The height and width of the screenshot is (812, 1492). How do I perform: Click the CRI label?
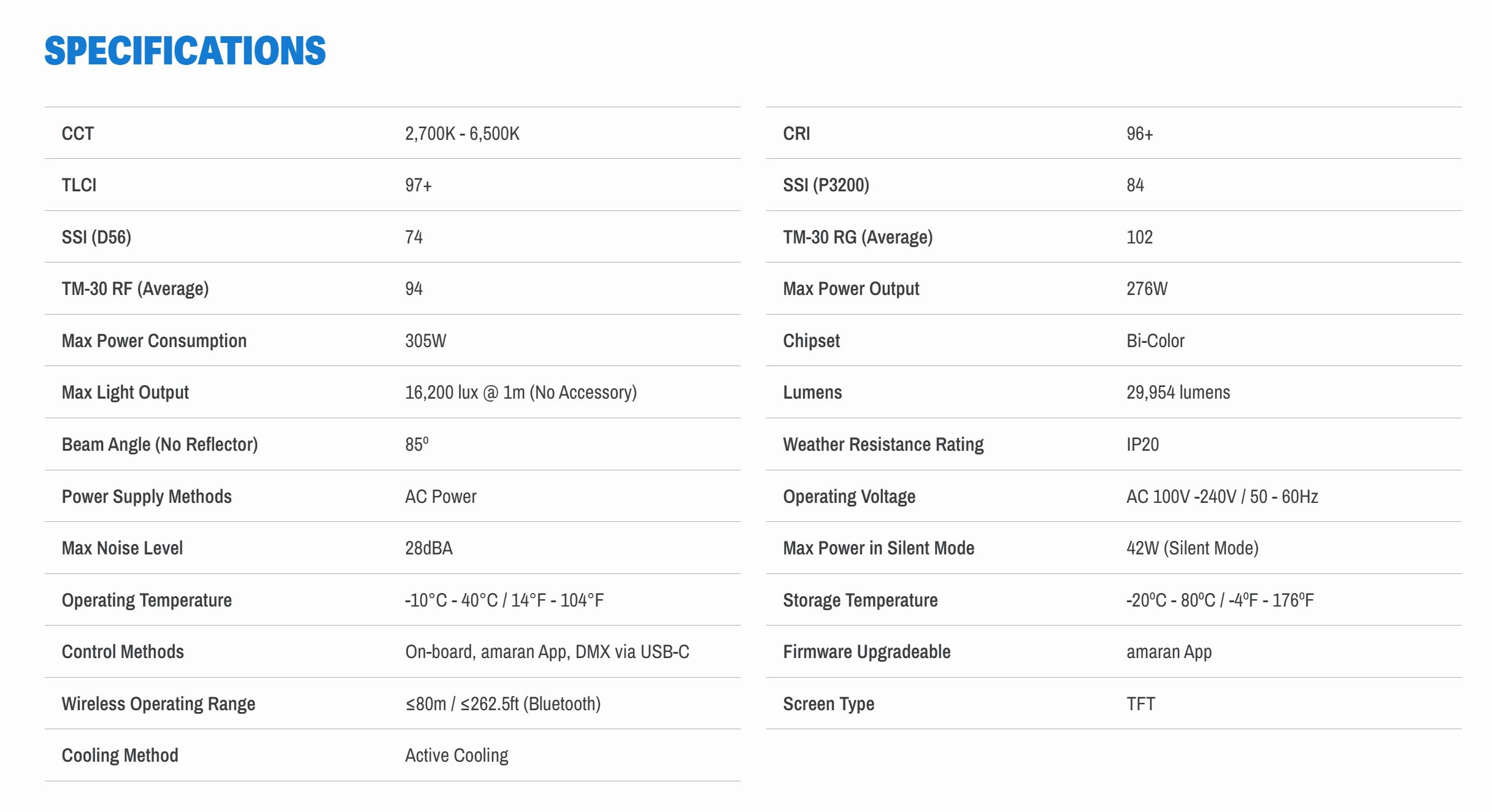click(796, 134)
